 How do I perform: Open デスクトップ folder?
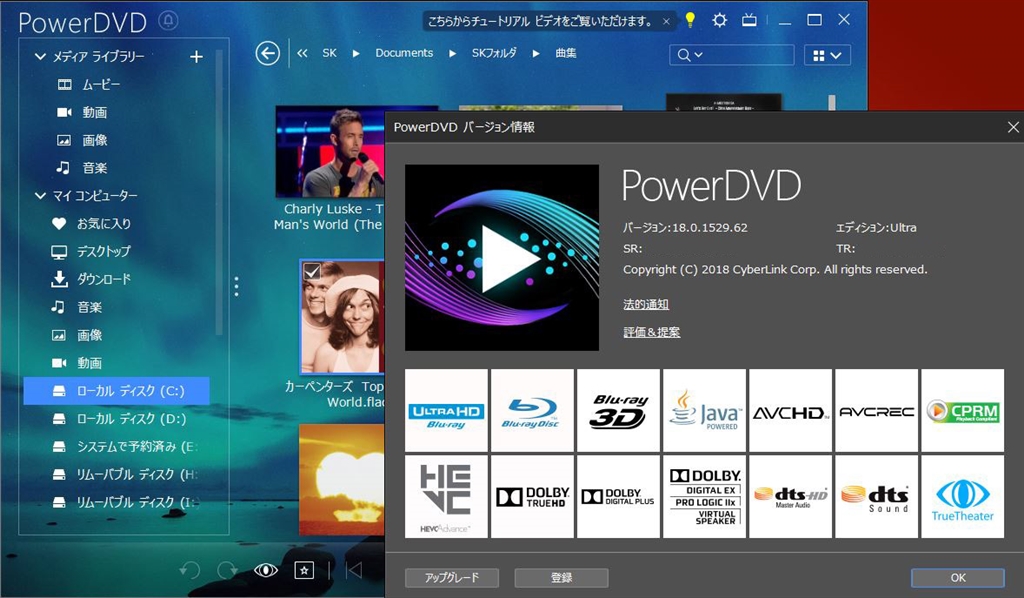[103, 251]
